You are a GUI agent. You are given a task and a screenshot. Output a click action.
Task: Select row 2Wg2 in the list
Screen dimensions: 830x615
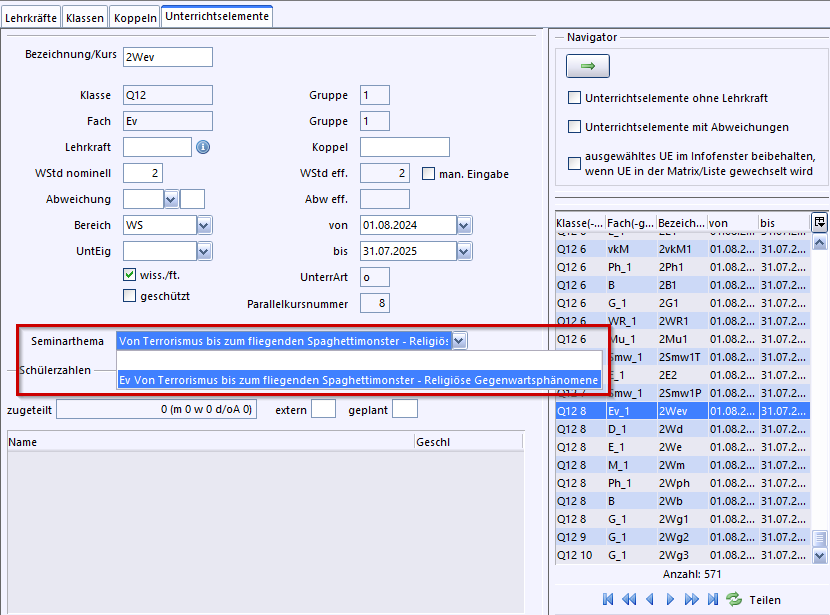click(x=683, y=537)
